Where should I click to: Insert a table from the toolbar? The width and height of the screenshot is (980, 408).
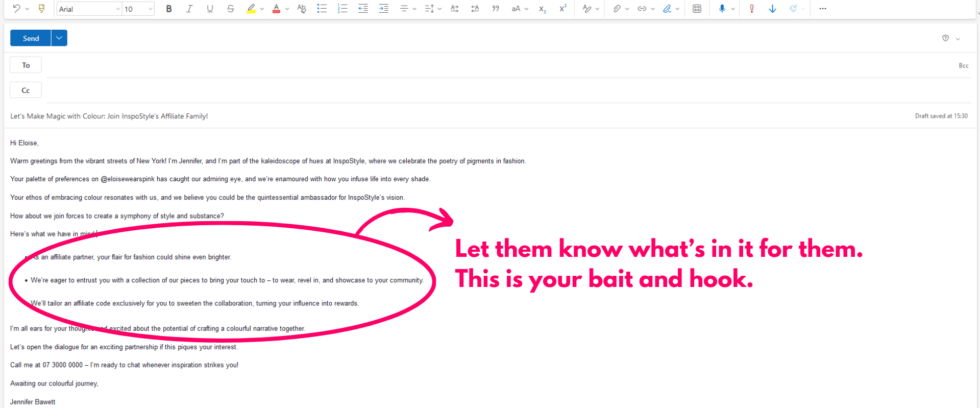coord(696,9)
